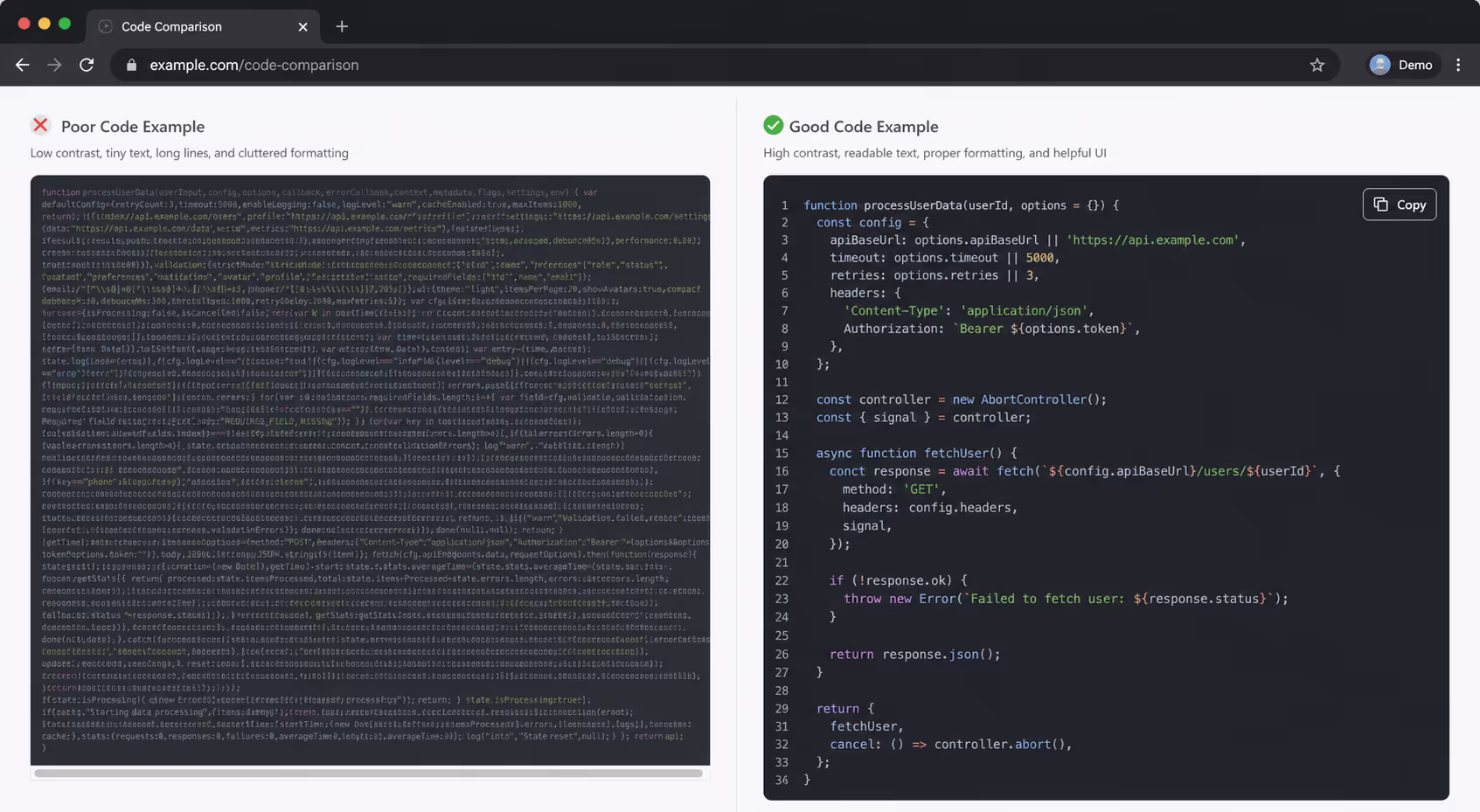This screenshot has height=812, width=1480.
Task: Copy the good code example
Action: 1399,205
